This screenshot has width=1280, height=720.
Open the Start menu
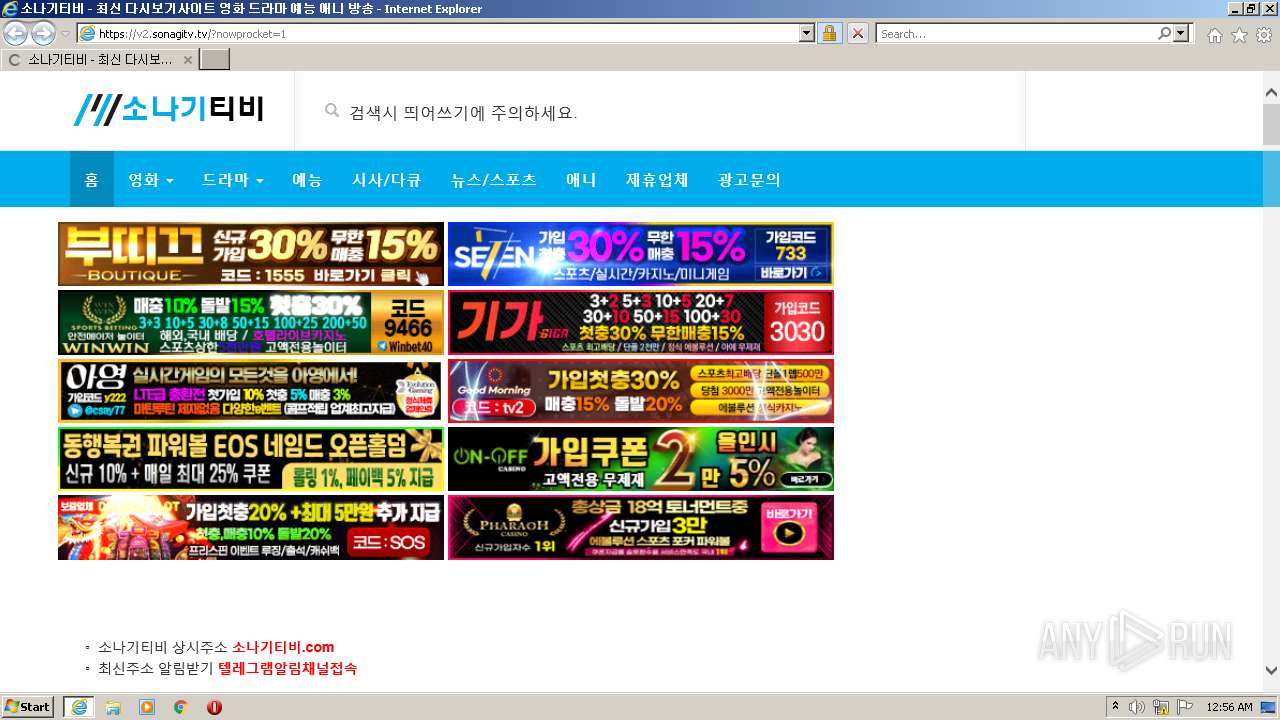pos(28,707)
